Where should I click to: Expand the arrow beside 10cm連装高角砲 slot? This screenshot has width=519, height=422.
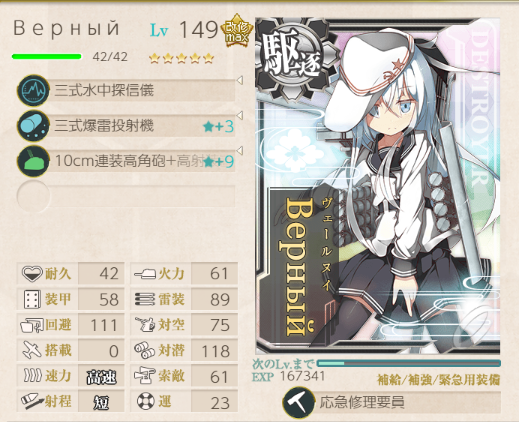coord(240,150)
